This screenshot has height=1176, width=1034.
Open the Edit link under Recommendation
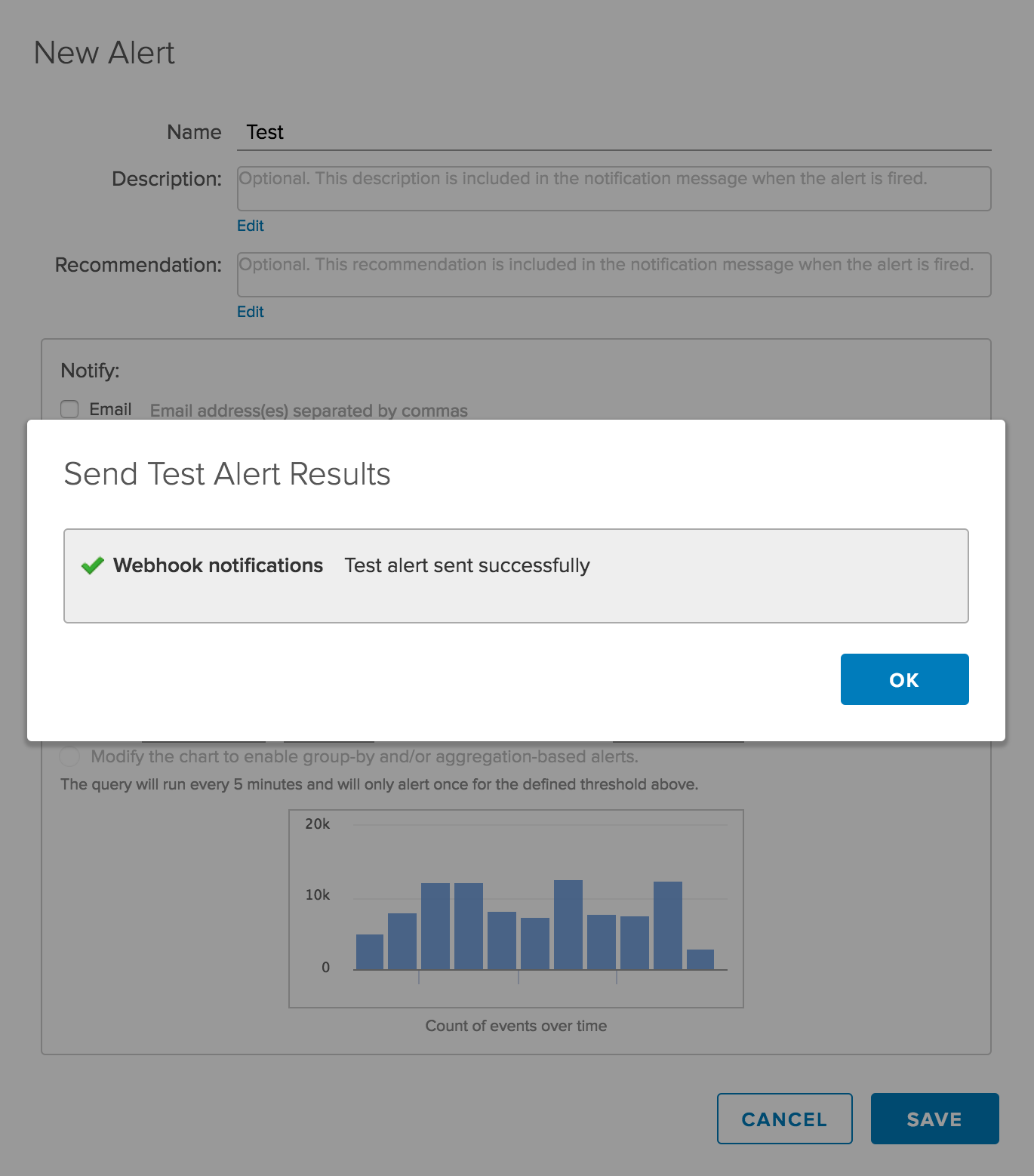[x=251, y=312]
